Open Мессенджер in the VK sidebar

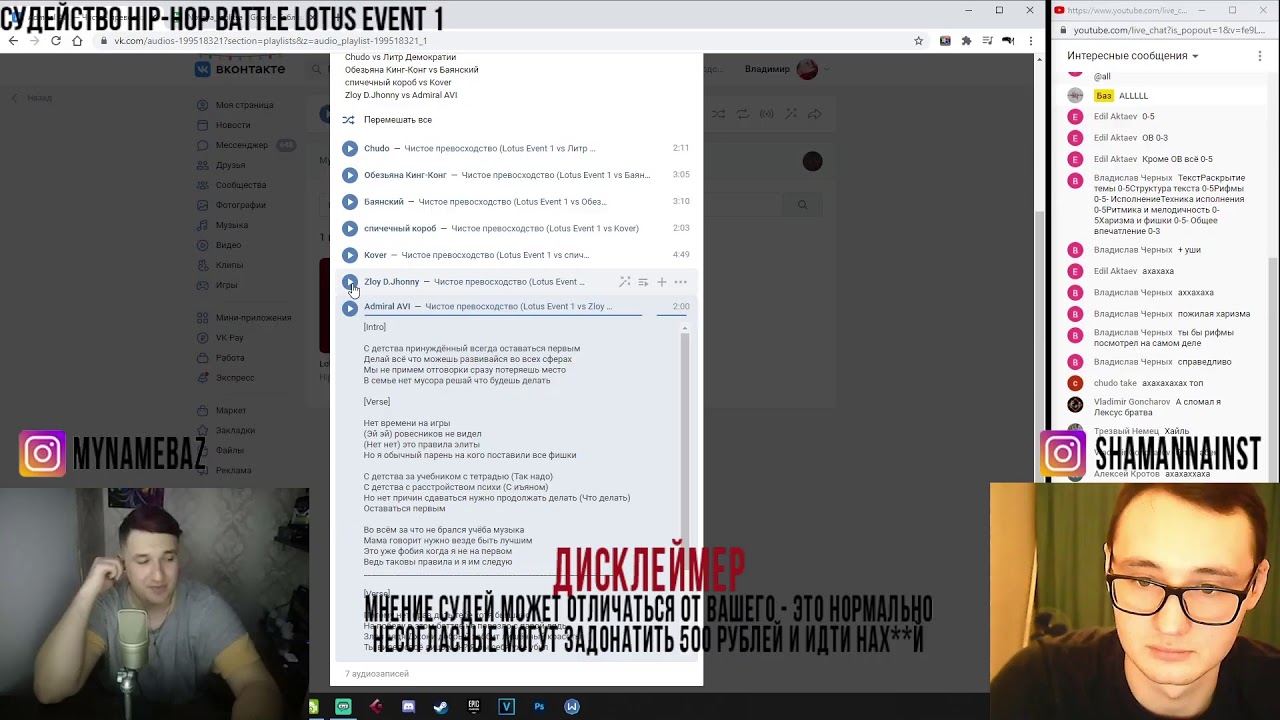241,145
